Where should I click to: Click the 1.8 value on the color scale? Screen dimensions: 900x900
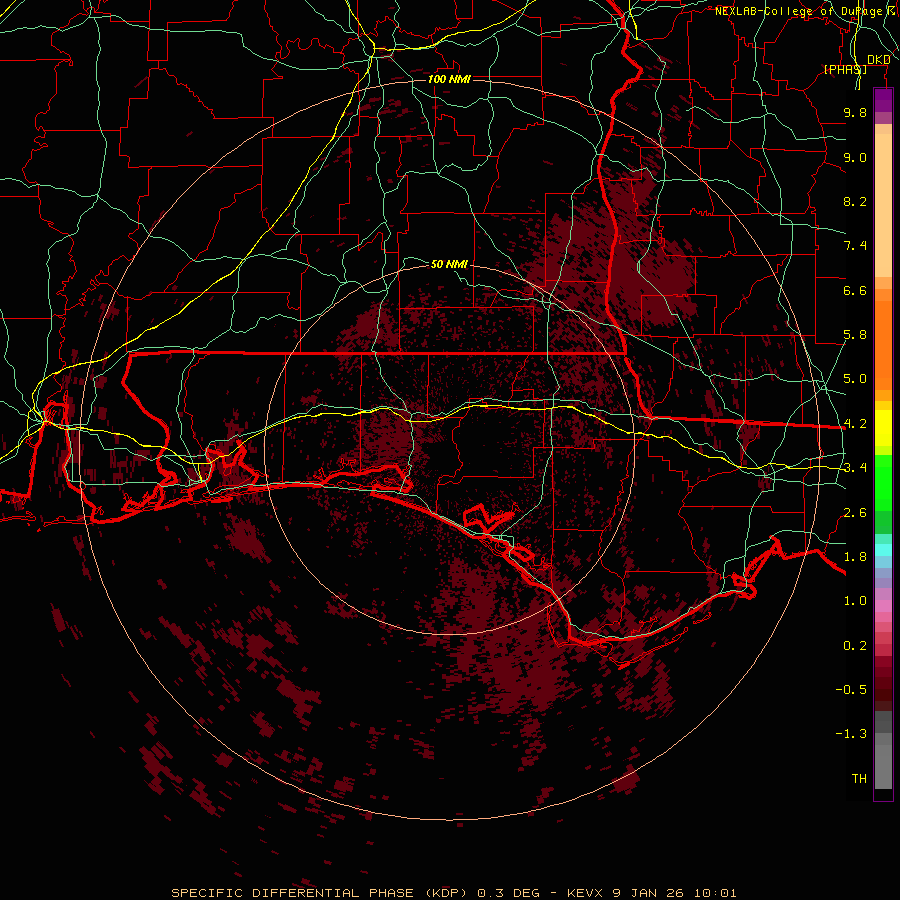(x=855, y=557)
